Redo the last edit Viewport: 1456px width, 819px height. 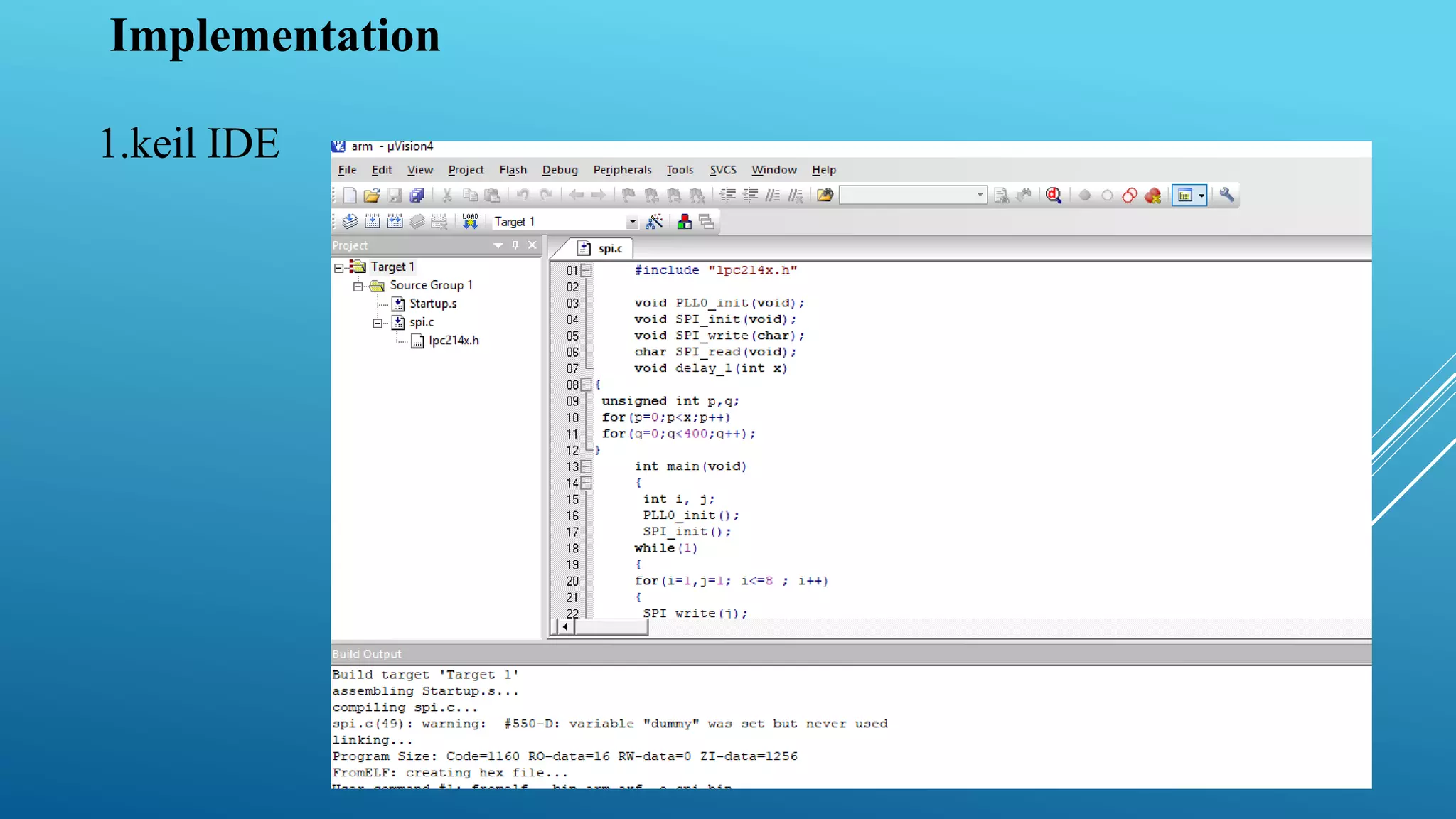tap(545, 195)
